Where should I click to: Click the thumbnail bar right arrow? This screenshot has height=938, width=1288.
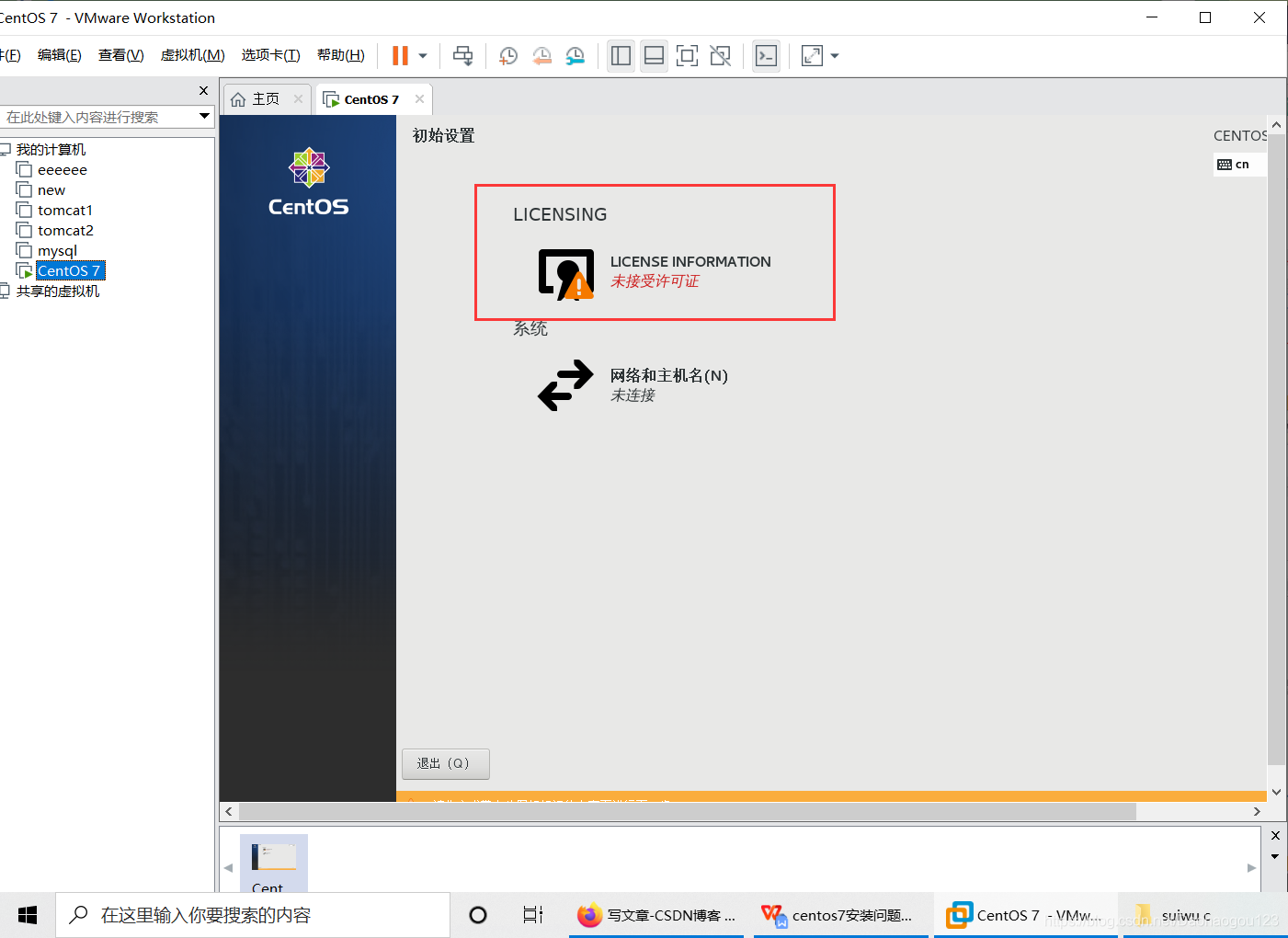[1251, 867]
